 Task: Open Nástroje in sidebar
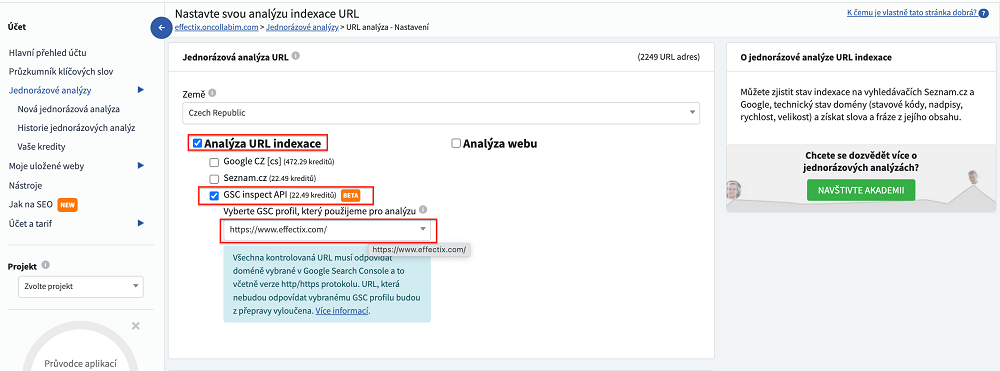[x=26, y=186]
